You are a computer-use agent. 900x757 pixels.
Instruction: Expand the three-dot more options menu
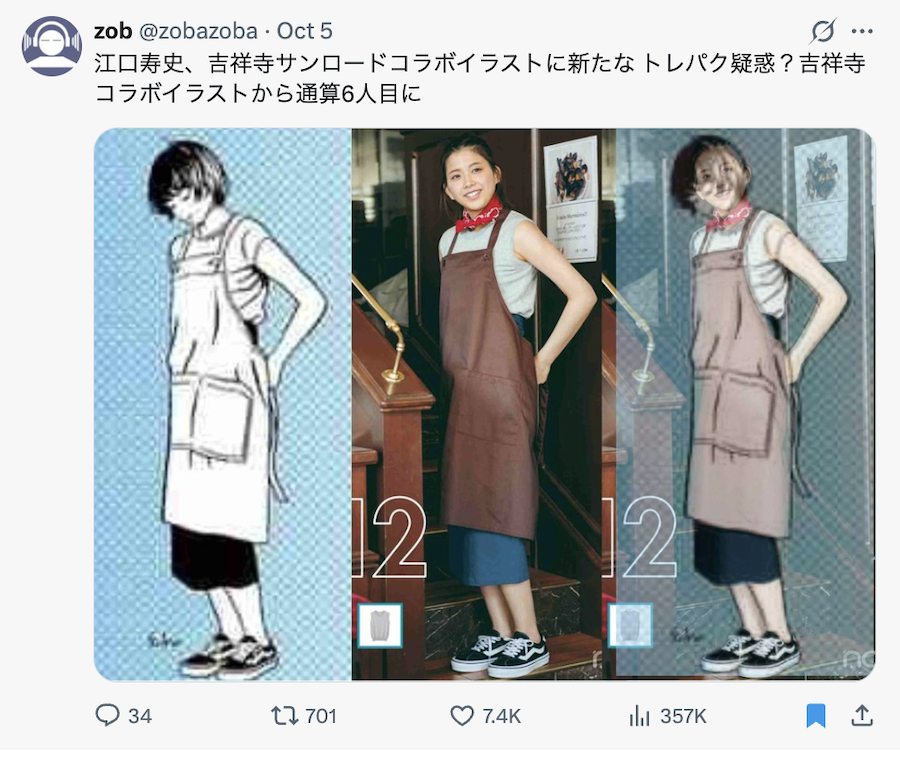click(862, 31)
